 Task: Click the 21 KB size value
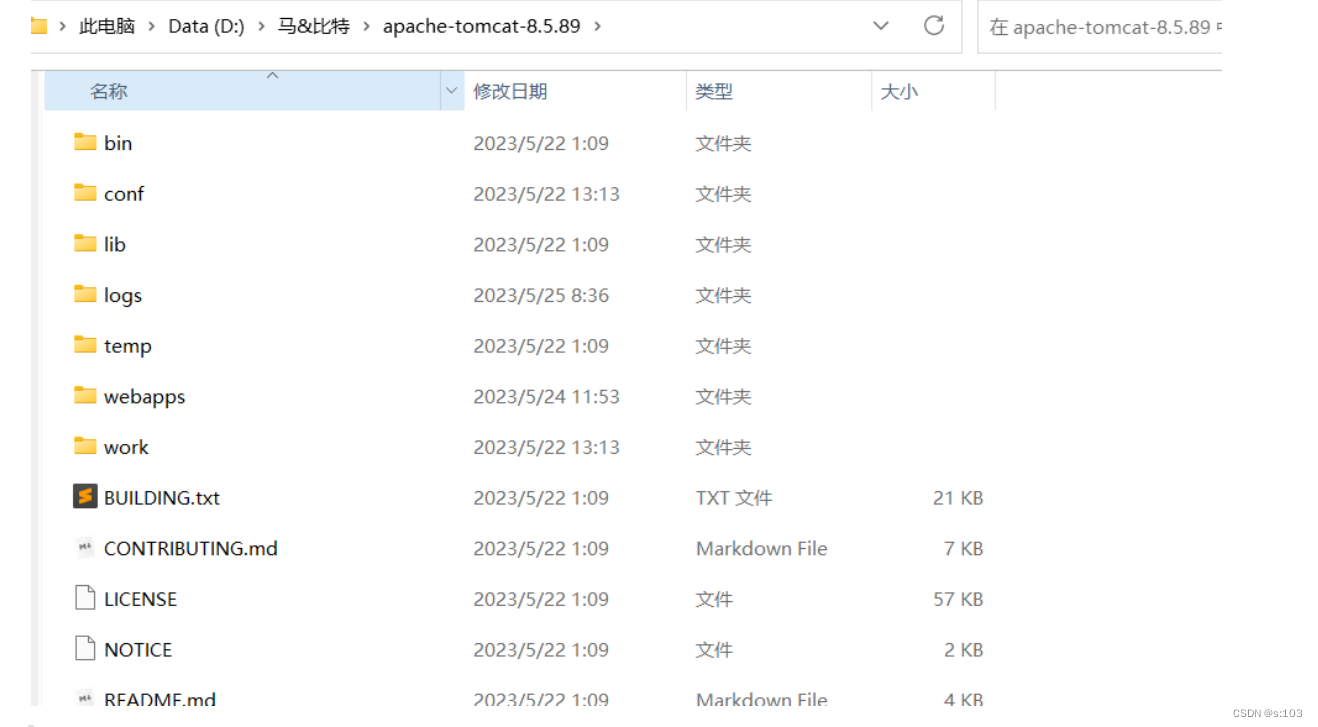[x=958, y=497]
